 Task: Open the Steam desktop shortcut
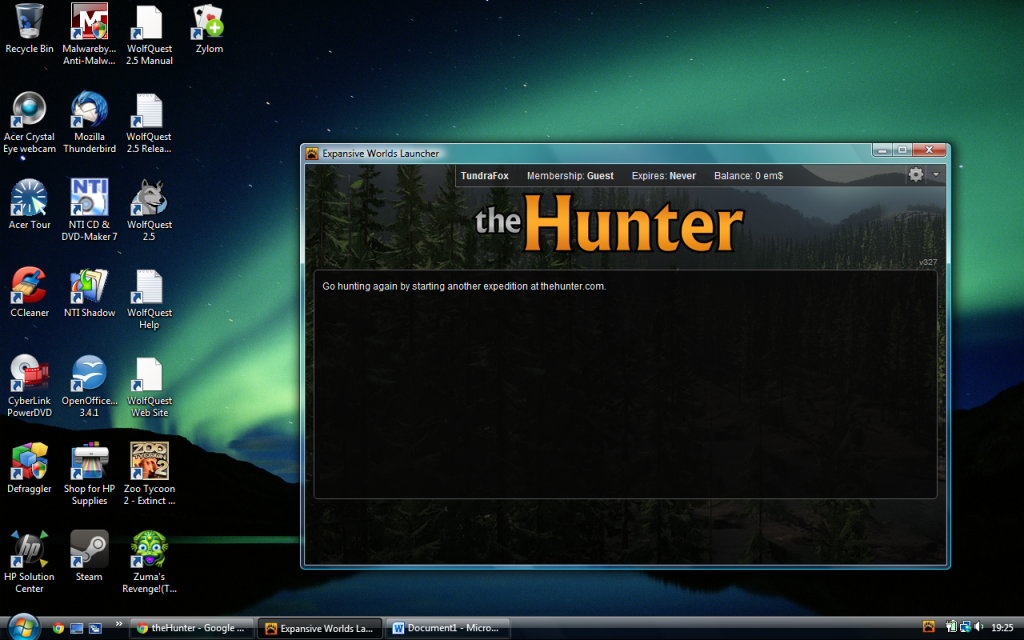click(89, 551)
